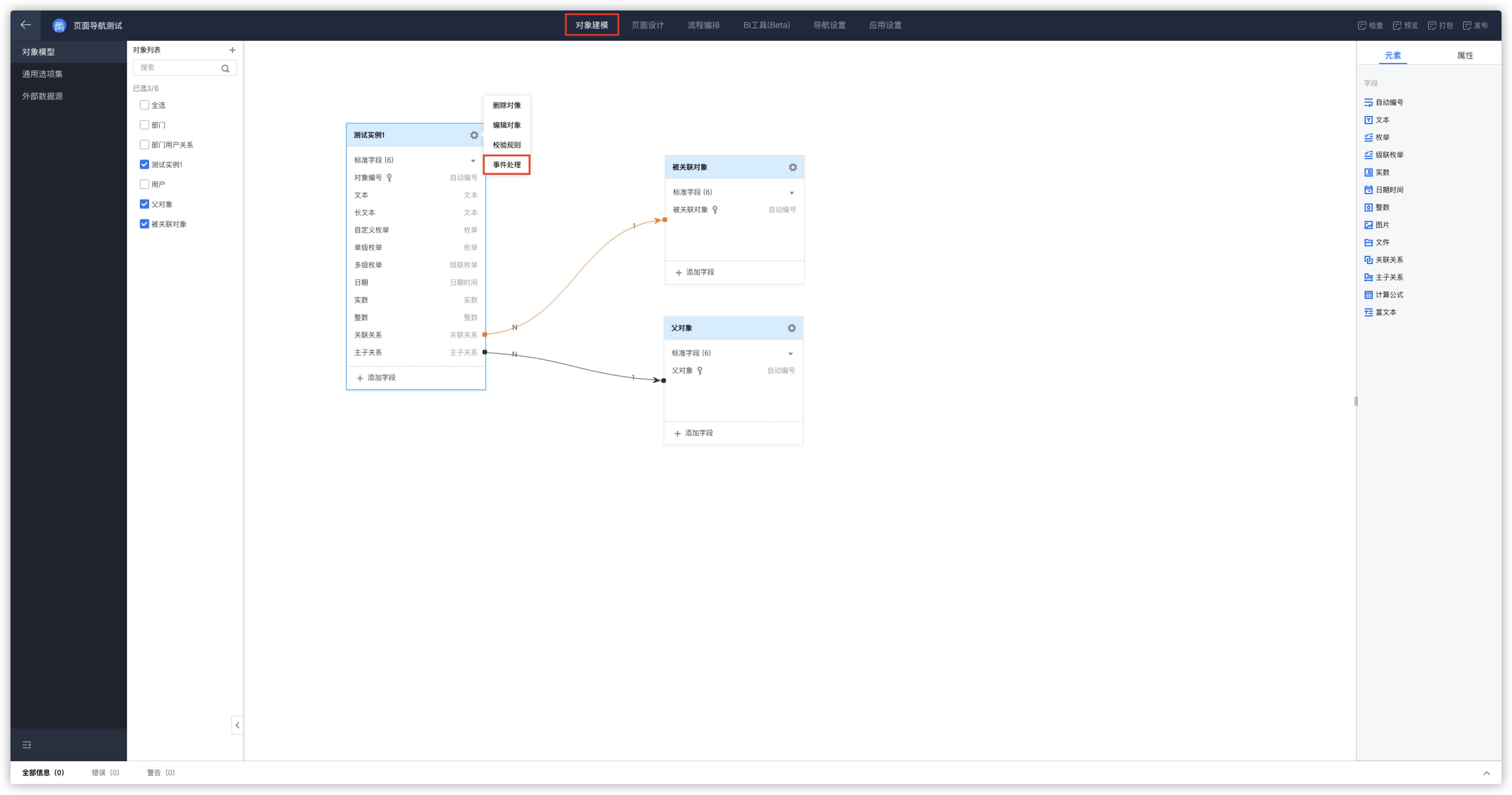Select the 文件 field element

coord(1377,242)
